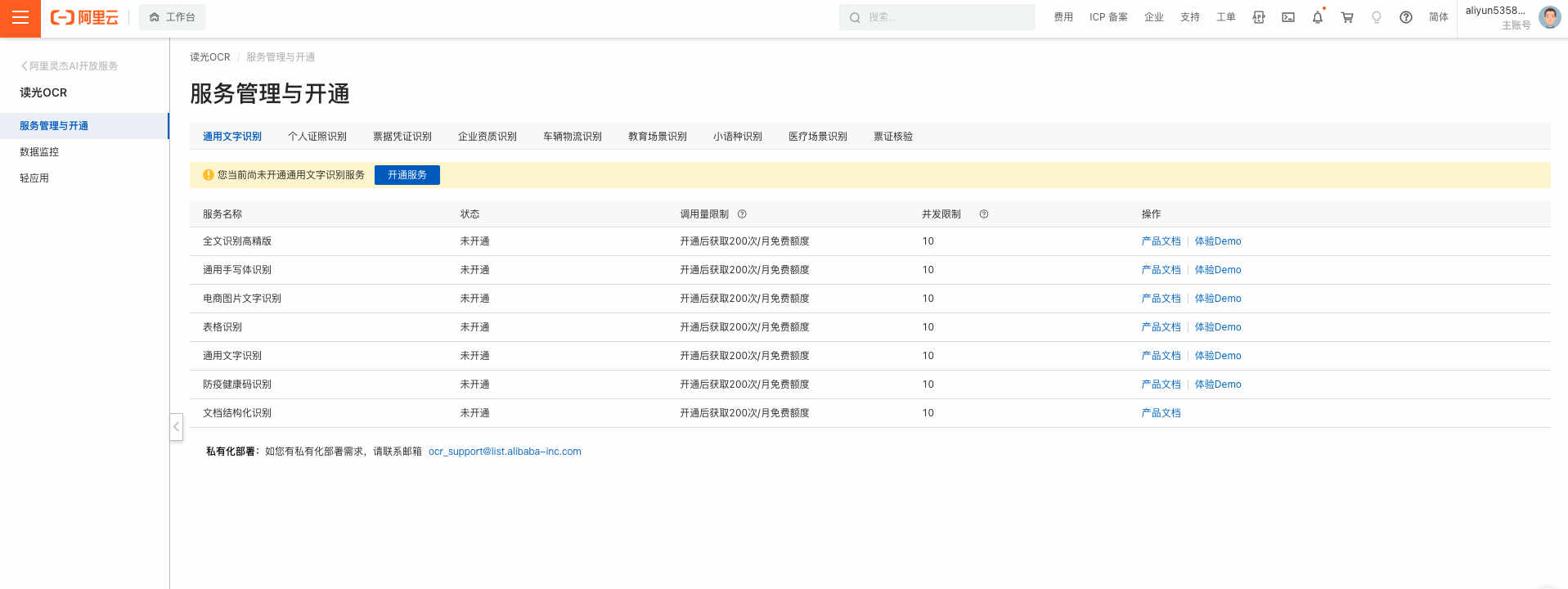Image resolution: width=1568 pixels, height=589 pixels.
Task: Click the help icon beside 调用量限制
Action: [742, 214]
